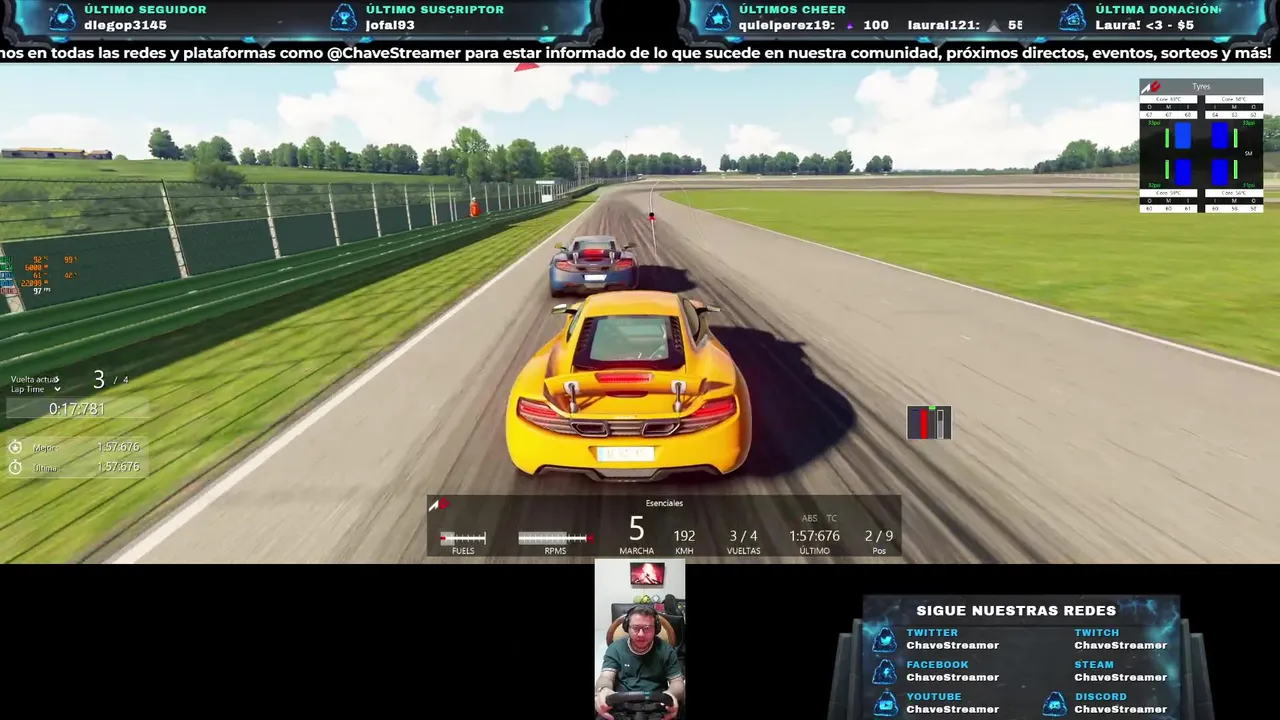This screenshot has height=720, width=1280.
Task: Click the 3 / 4 VUELTAS counter
Action: (743, 536)
